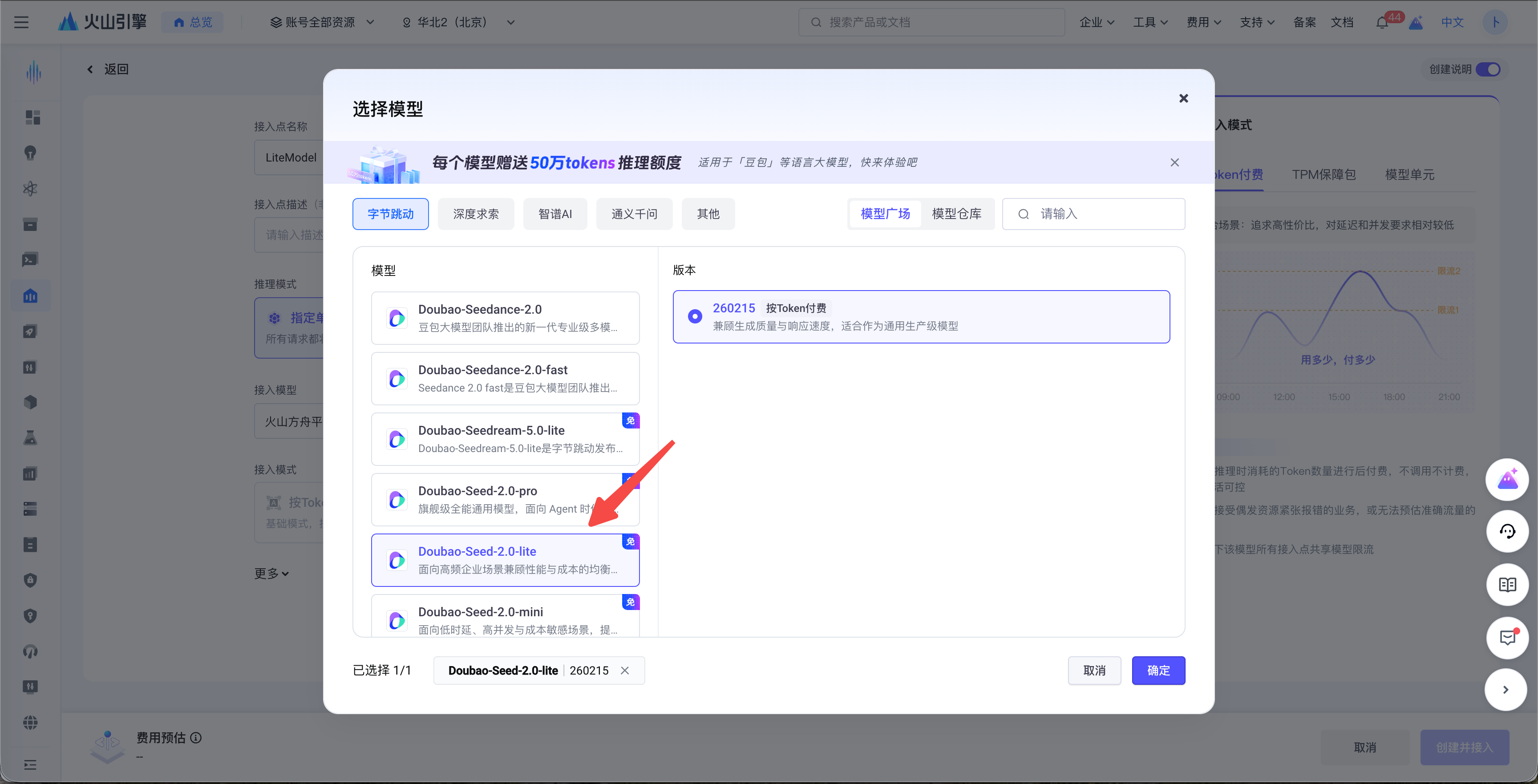
Task: Open the 文档 link in top bar
Action: [x=1342, y=22]
